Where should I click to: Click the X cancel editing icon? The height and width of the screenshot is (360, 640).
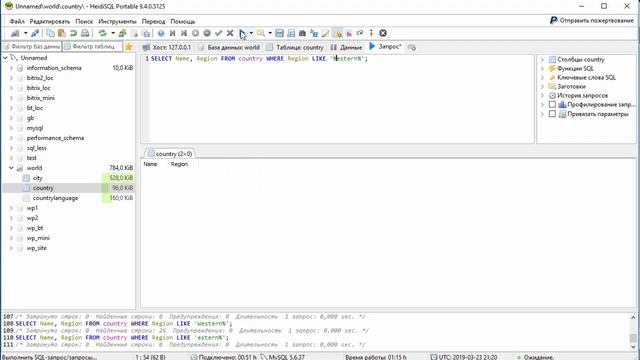click(230, 33)
